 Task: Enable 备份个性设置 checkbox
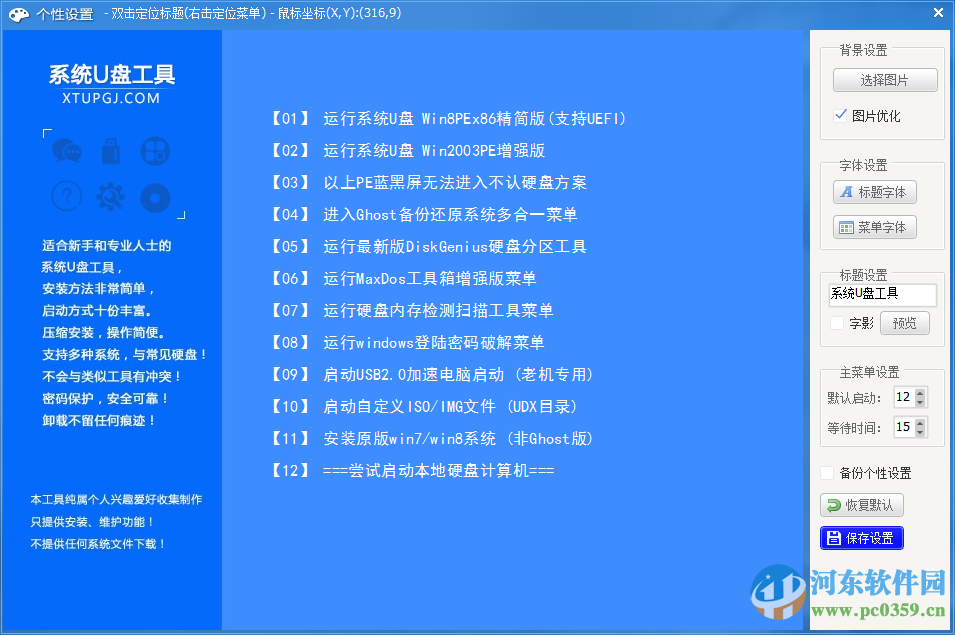tap(827, 472)
